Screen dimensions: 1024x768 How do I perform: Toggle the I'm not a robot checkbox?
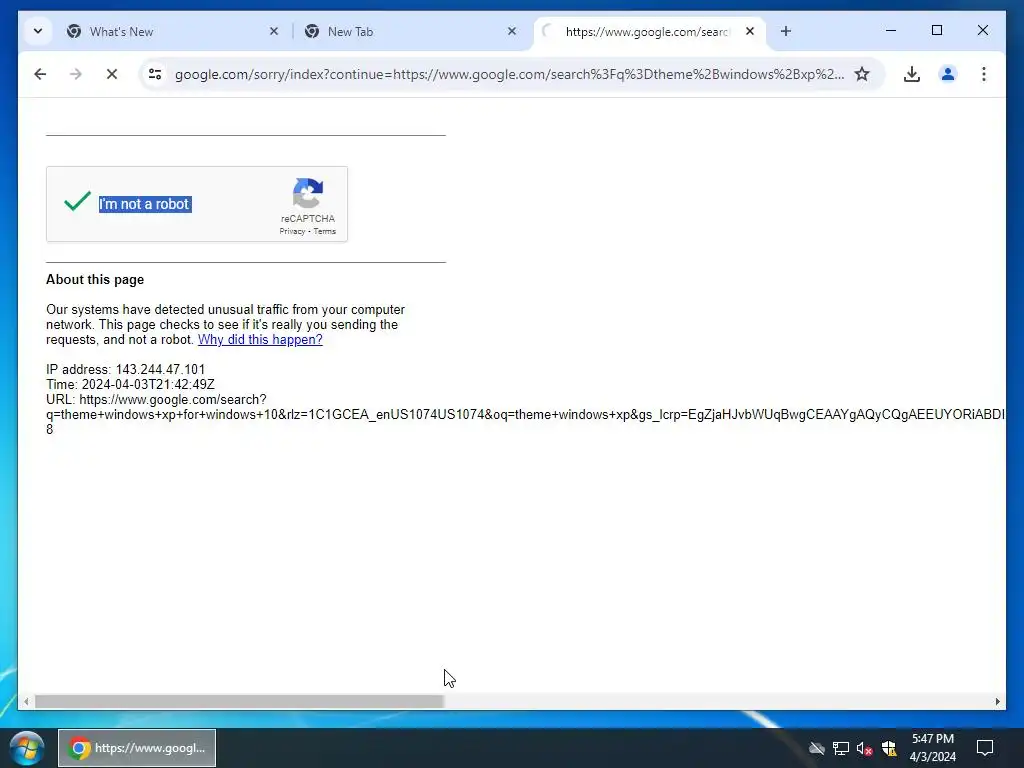(77, 201)
